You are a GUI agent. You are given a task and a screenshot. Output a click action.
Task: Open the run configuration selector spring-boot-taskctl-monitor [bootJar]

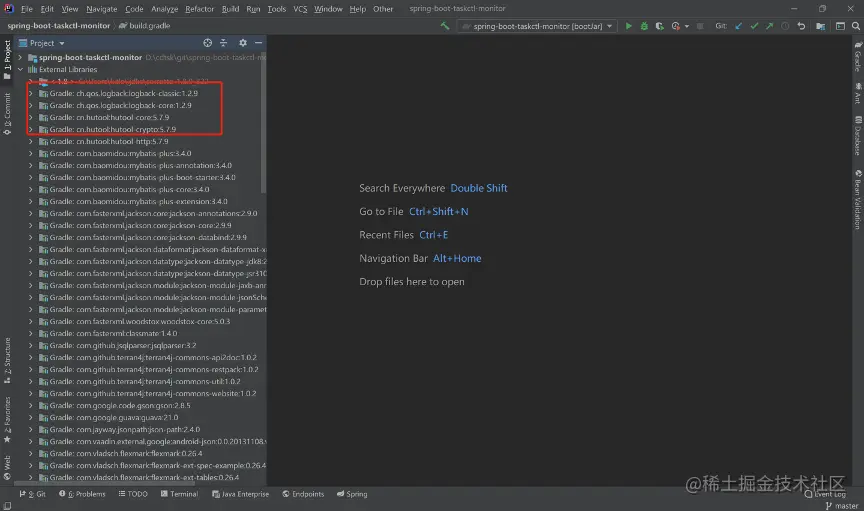537,26
